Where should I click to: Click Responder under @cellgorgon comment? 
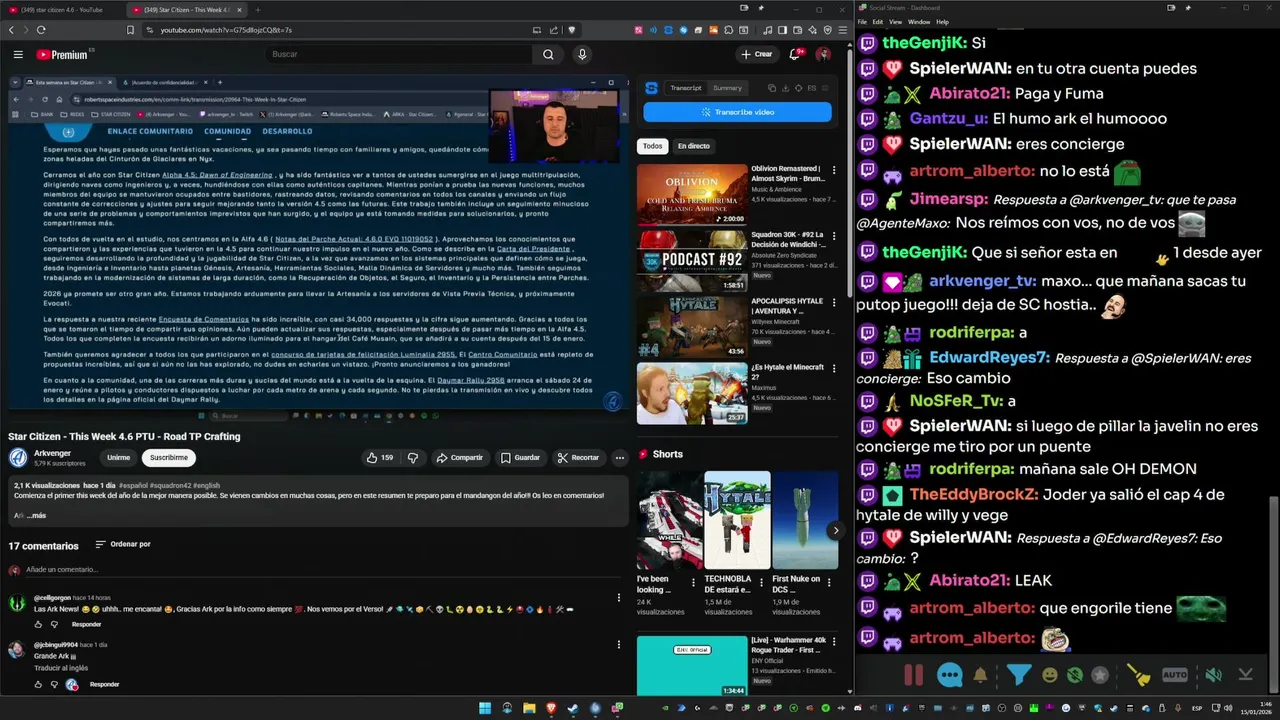[x=86, y=624]
